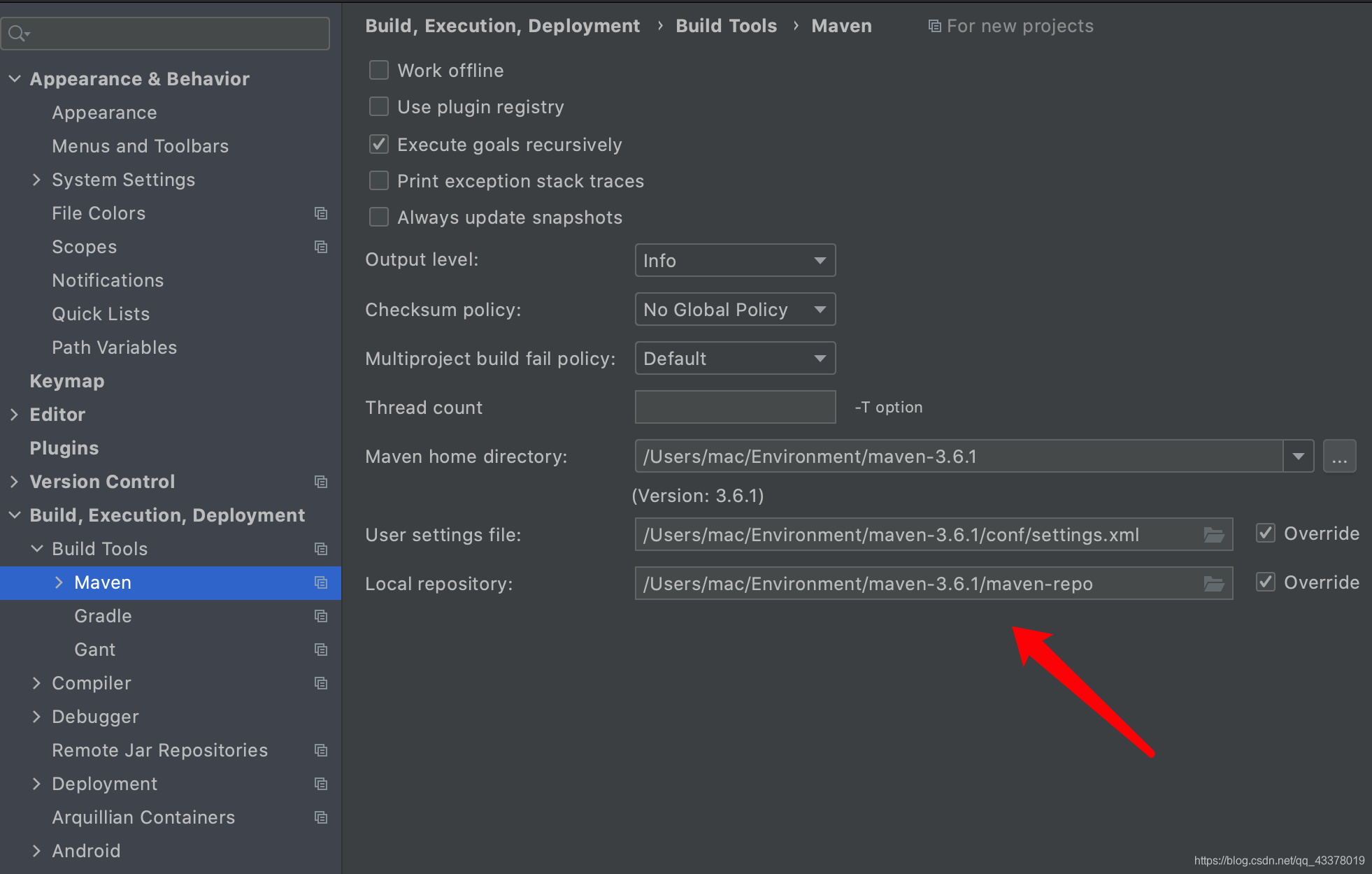
Task: Open Maven home directory dropdown arrow
Action: 1299,457
